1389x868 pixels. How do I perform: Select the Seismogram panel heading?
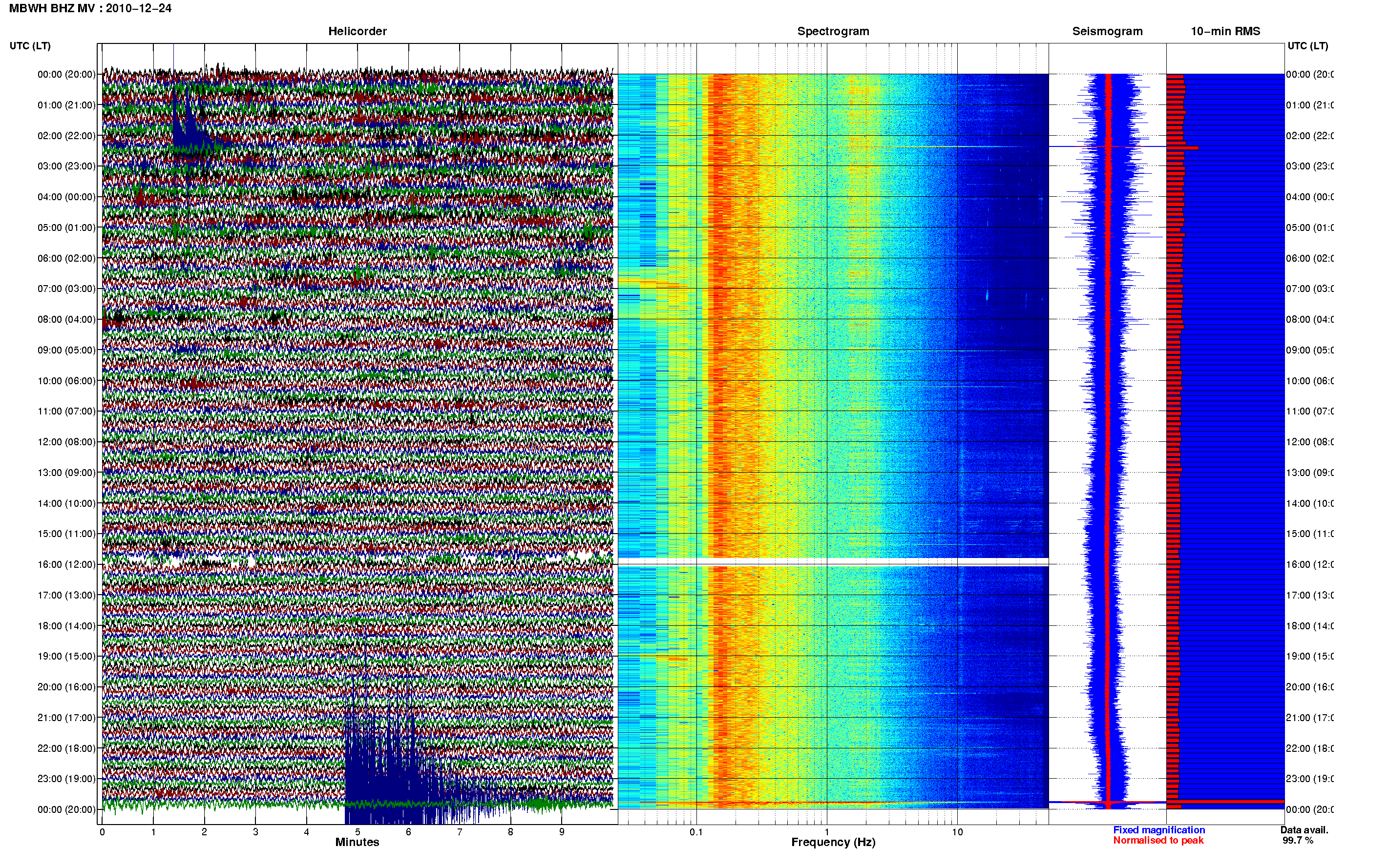click(1107, 32)
